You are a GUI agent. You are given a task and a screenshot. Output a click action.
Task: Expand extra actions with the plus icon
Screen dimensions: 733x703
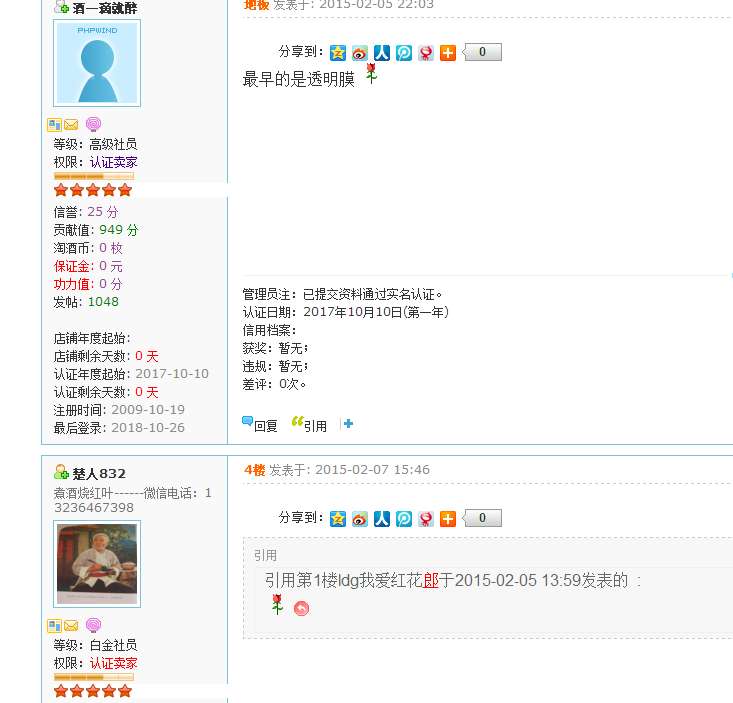tap(348, 424)
